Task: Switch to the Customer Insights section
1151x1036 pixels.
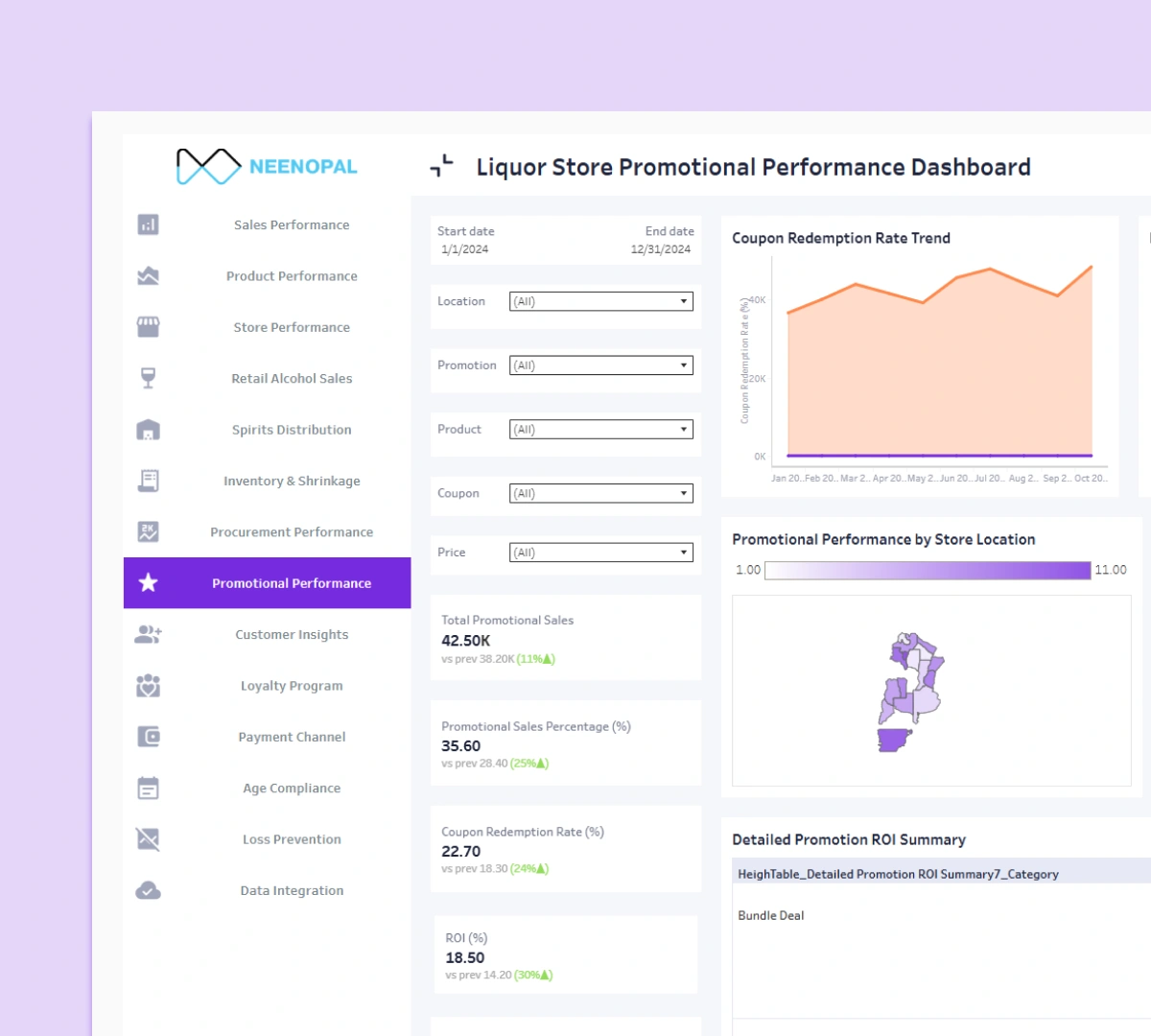Action: point(291,634)
